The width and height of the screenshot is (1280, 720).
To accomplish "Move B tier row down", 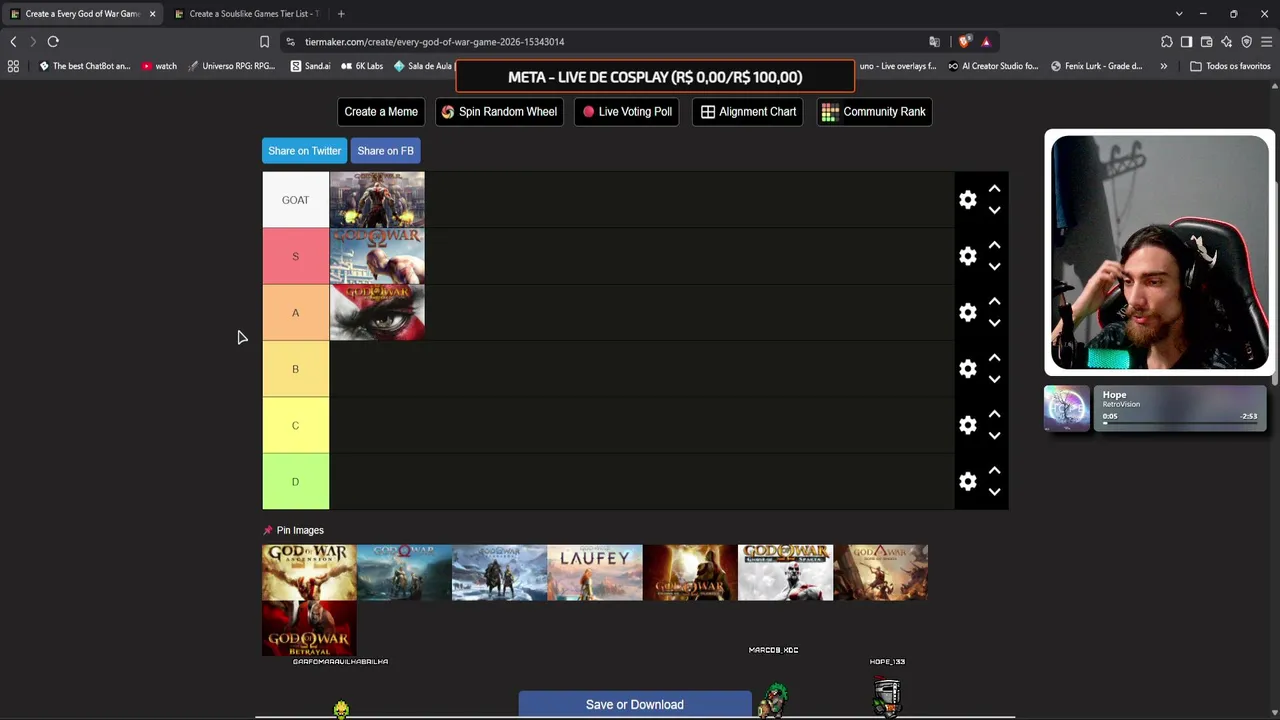I will coord(994,379).
